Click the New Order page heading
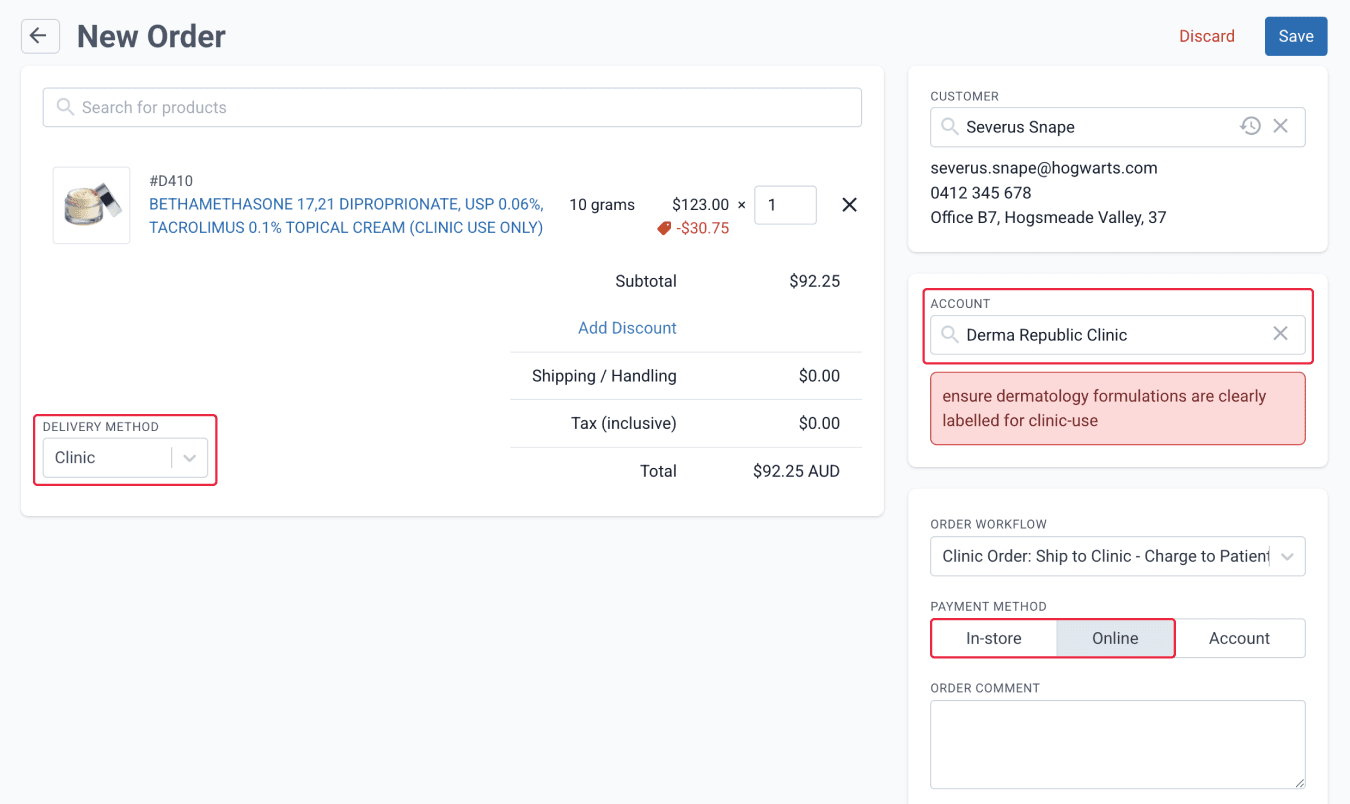This screenshot has width=1350, height=804. pos(151,36)
